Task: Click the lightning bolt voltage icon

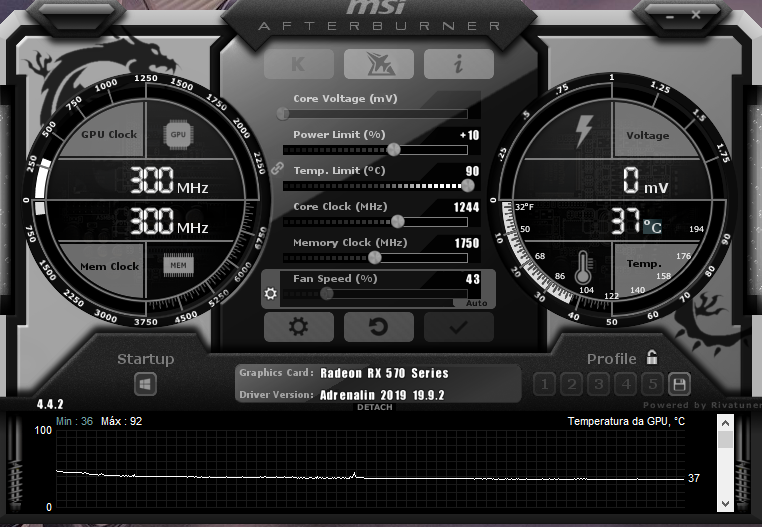Action: (584, 131)
